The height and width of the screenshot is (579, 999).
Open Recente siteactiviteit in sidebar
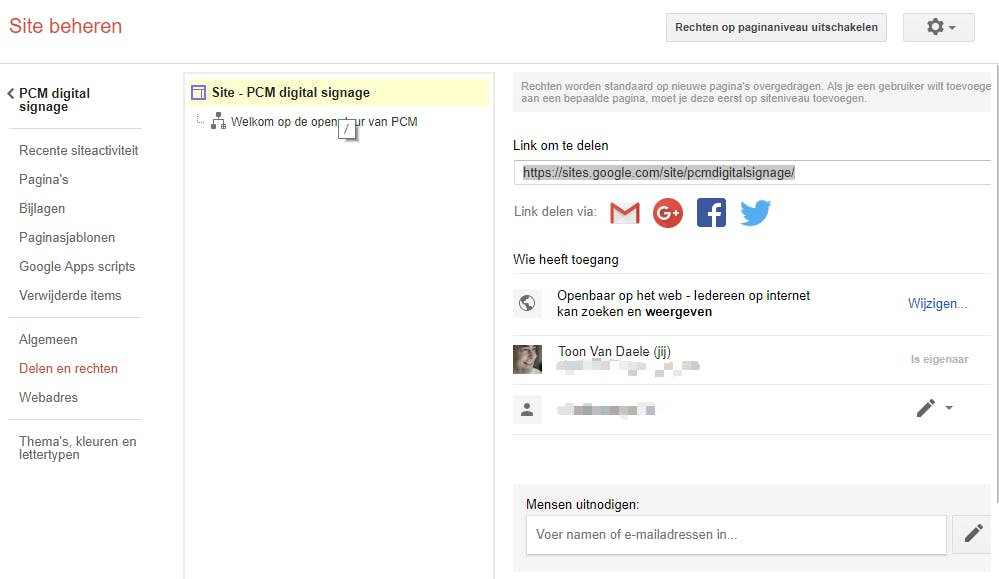tap(79, 151)
